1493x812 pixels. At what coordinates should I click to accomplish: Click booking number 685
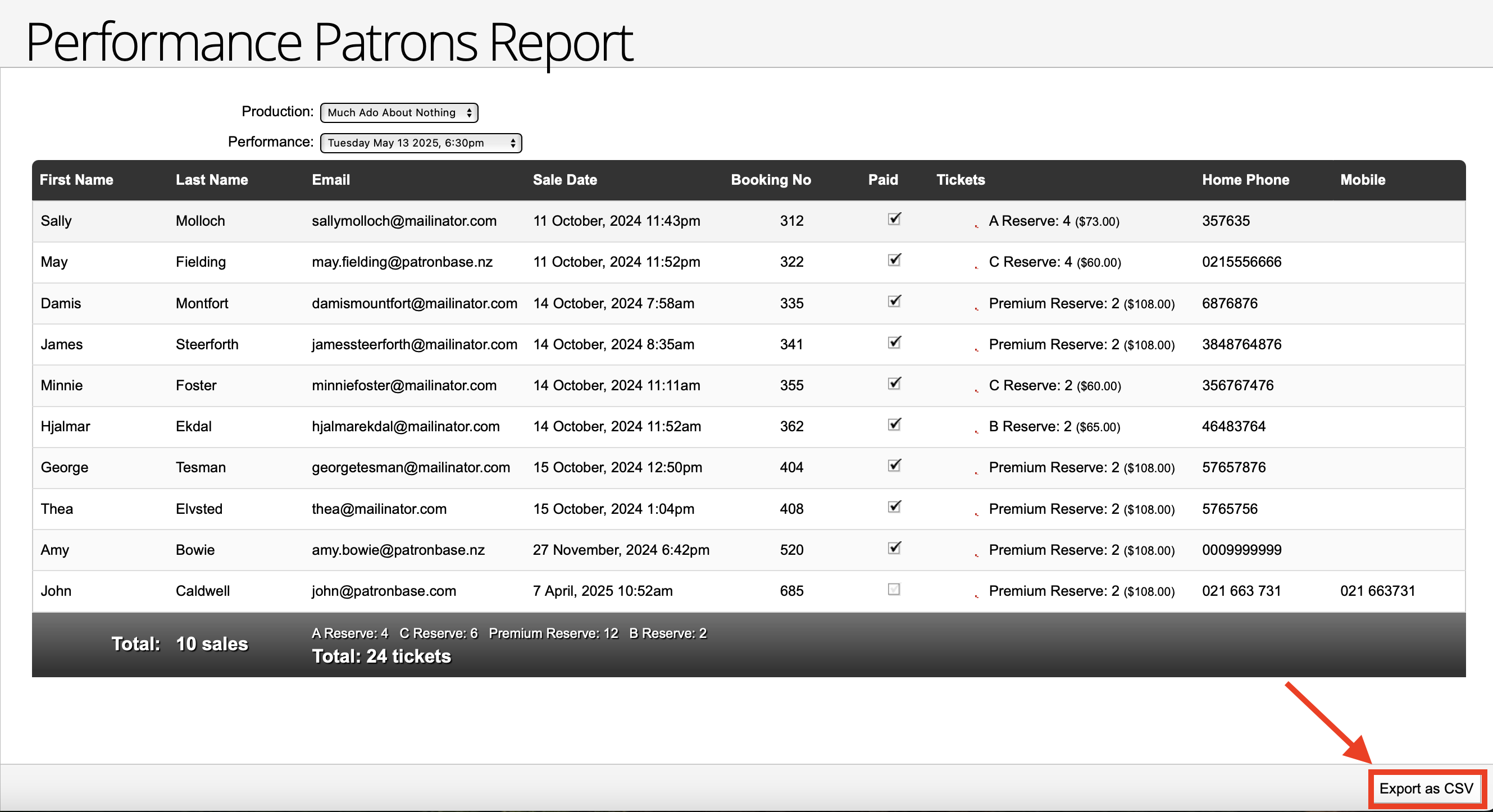click(791, 591)
